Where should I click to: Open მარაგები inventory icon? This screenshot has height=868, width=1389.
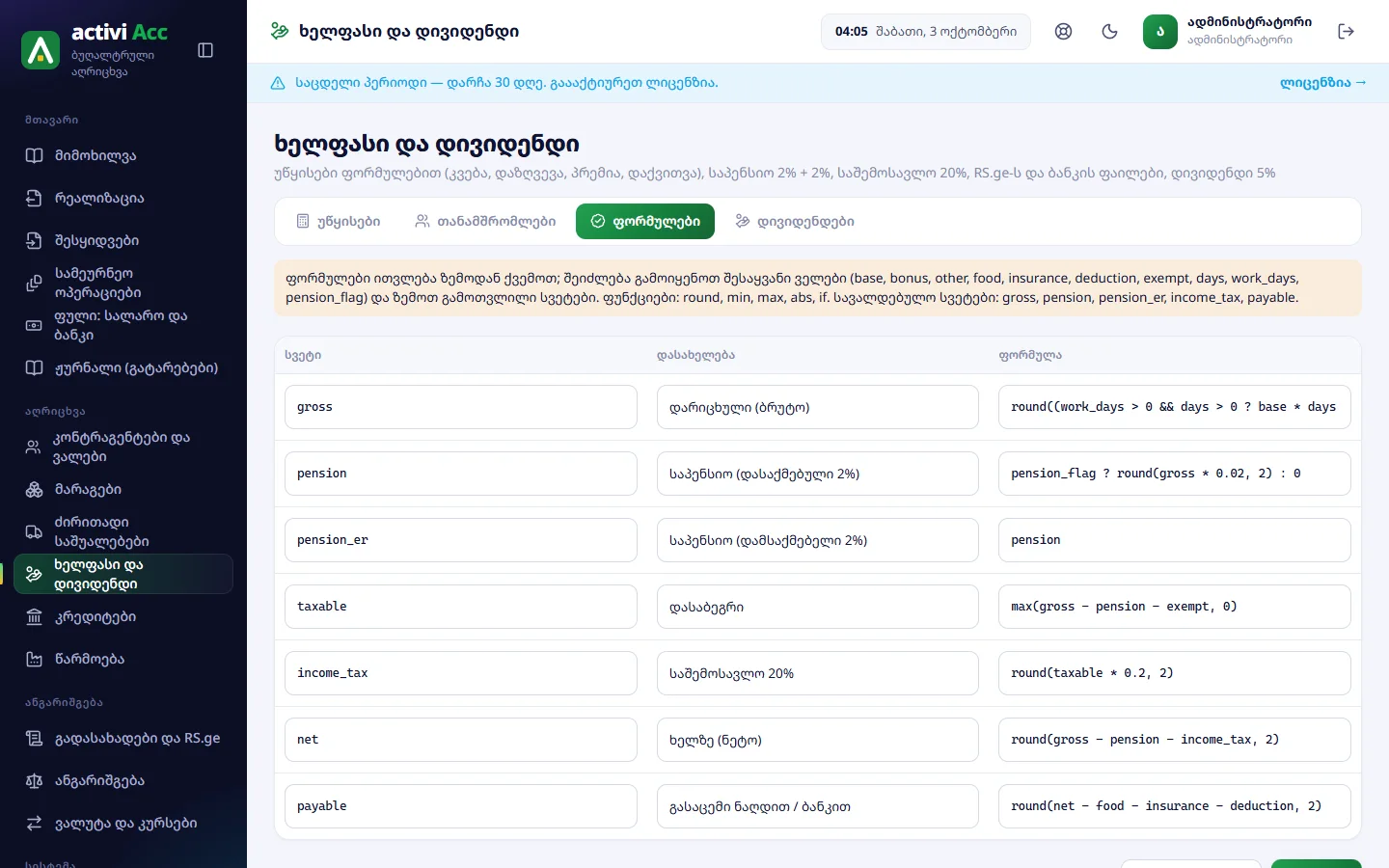tap(34, 489)
